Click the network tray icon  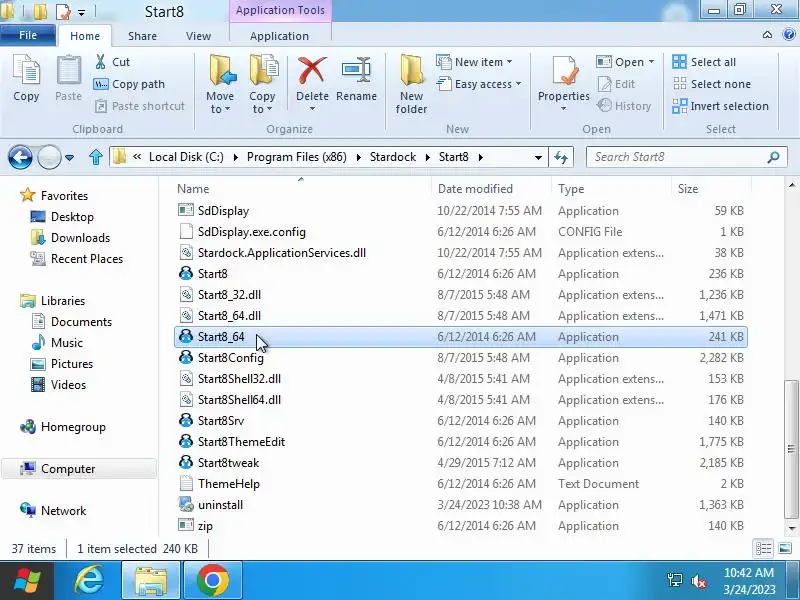[674, 581]
